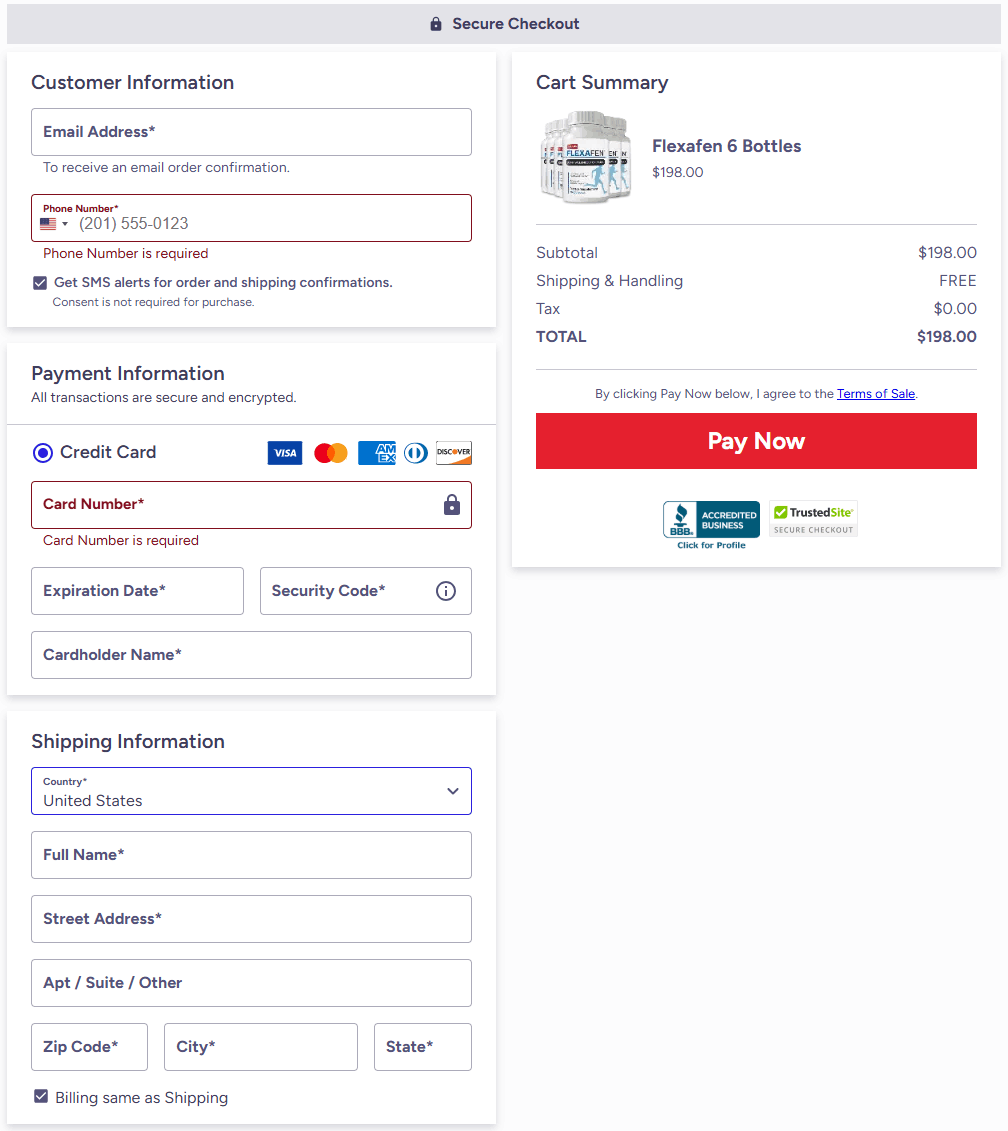Click the American Express card icon
The height and width of the screenshot is (1131, 1008).
click(x=377, y=453)
